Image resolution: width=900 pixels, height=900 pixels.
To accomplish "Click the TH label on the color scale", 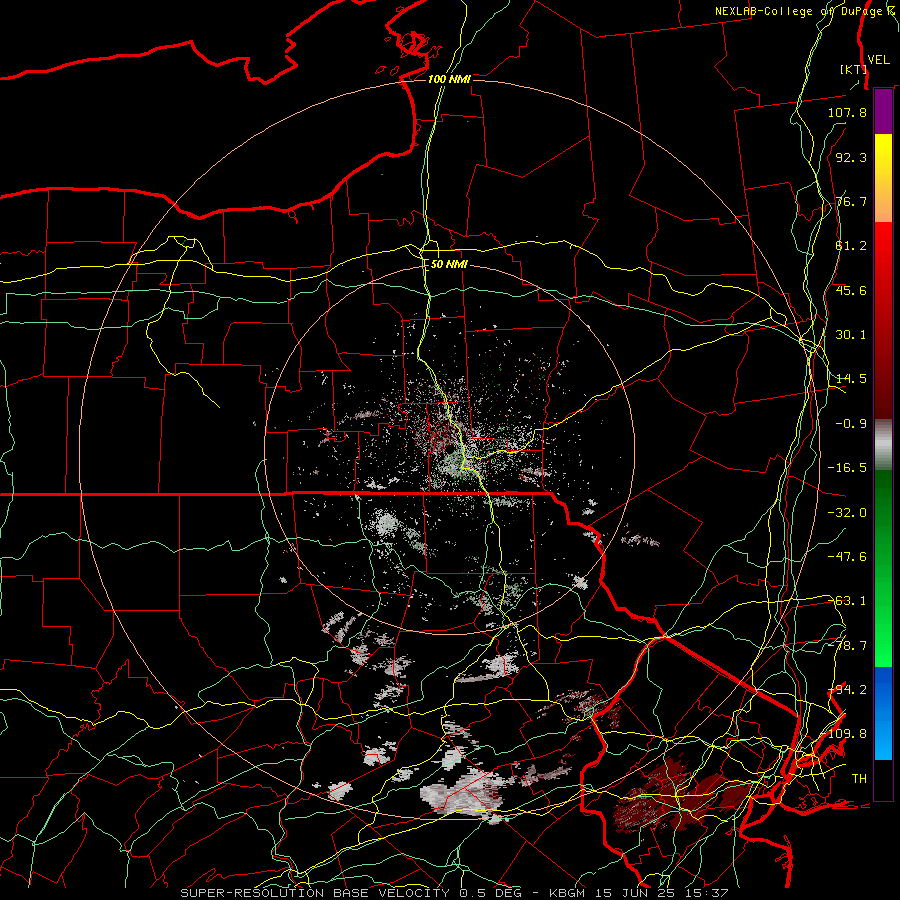I will pyautogui.click(x=859, y=779).
